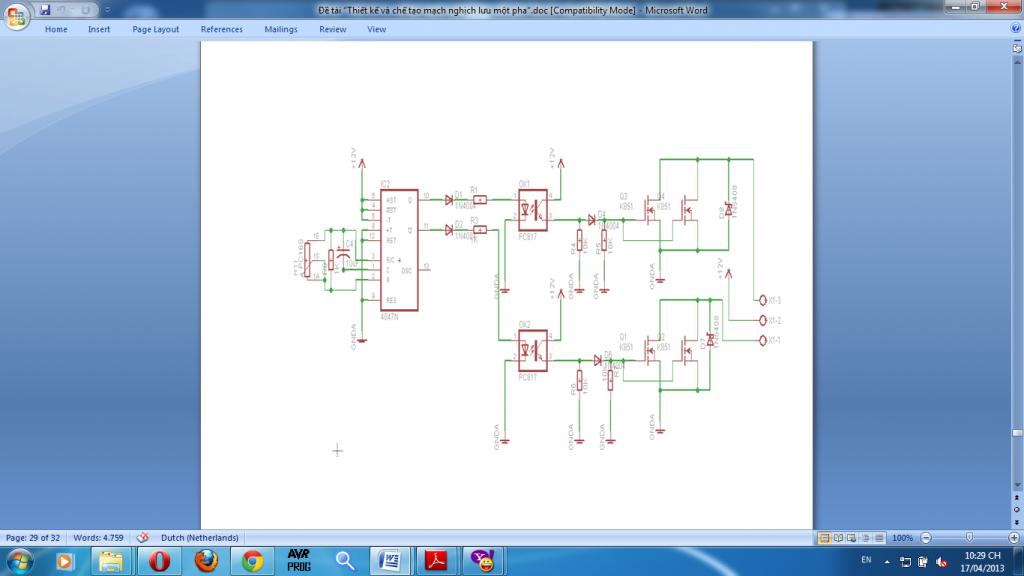Viewport: 1024px width, 576px height.
Task: Open Adobe Reader from taskbar
Action: (437, 560)
